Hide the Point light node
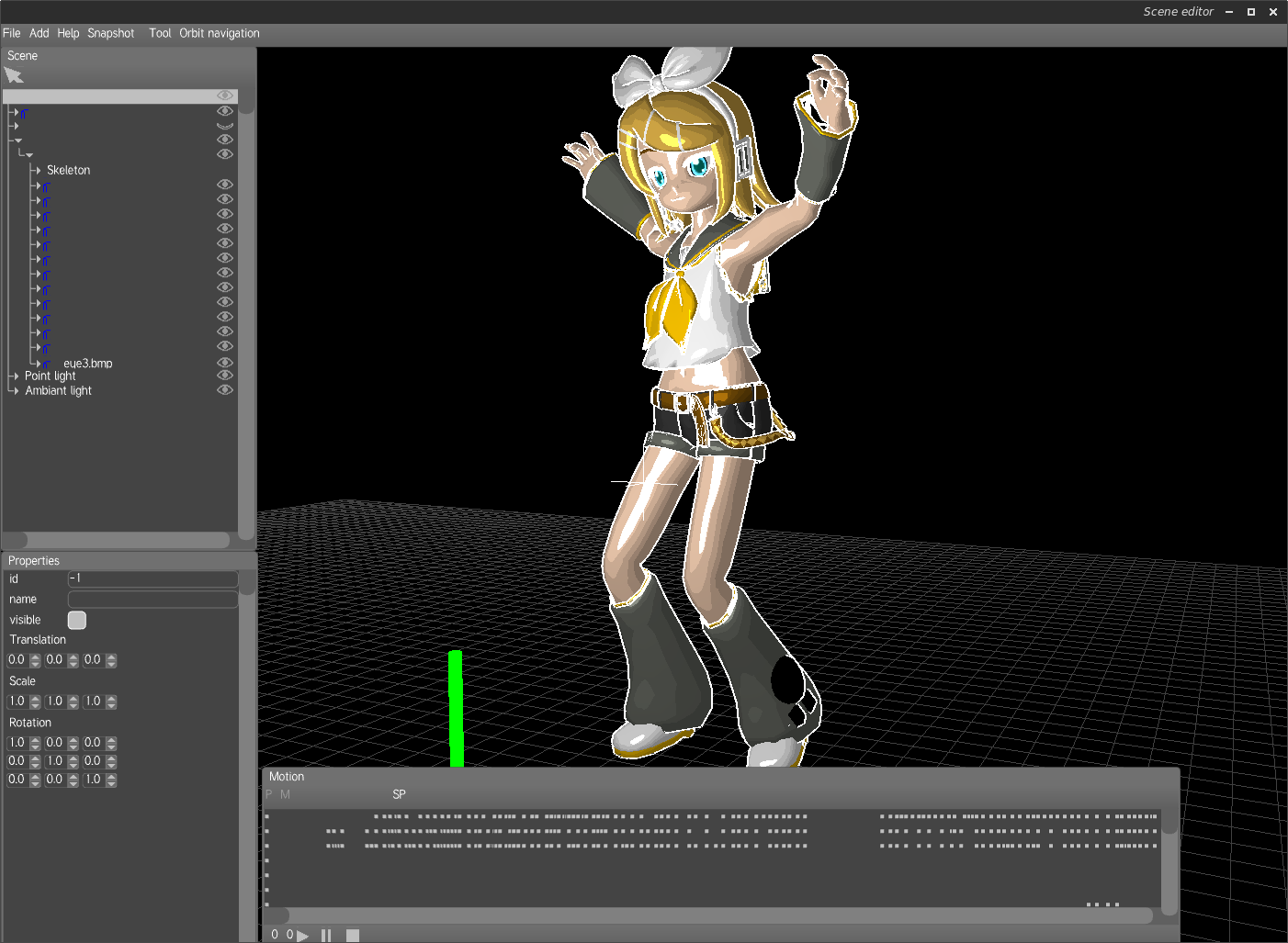 point(224,376)
